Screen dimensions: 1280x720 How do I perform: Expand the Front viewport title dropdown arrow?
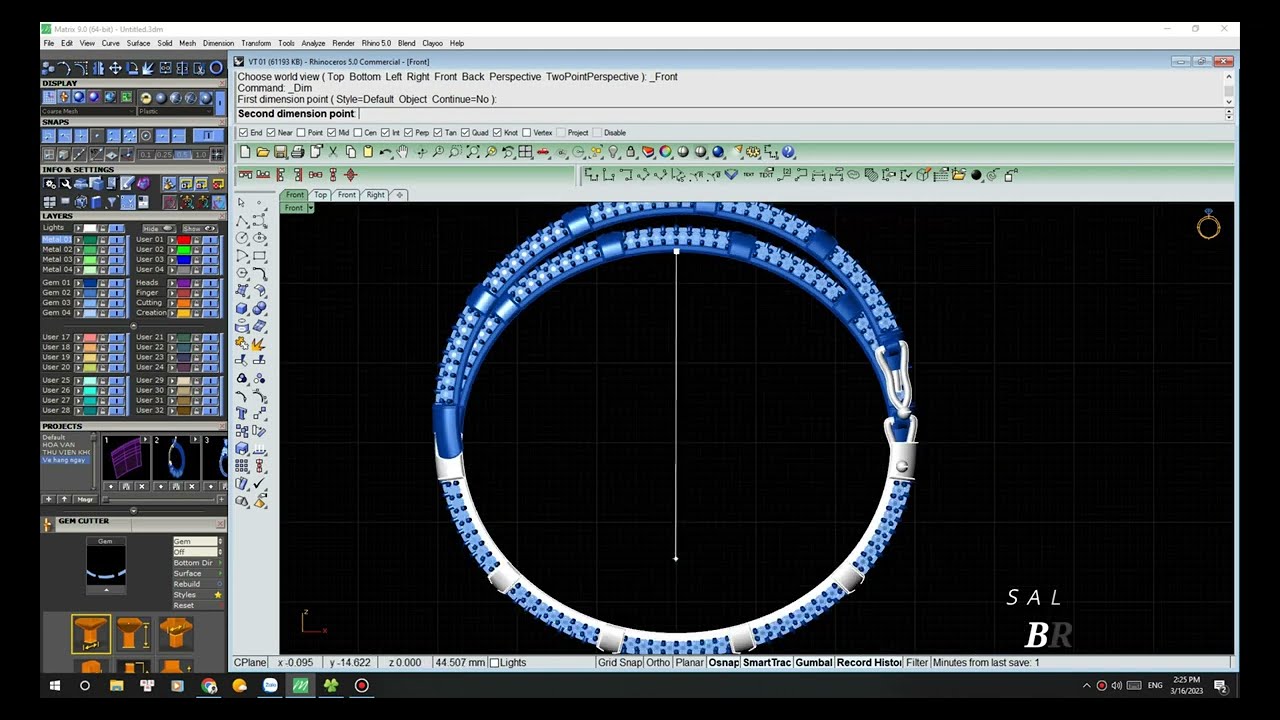point(311,208)
